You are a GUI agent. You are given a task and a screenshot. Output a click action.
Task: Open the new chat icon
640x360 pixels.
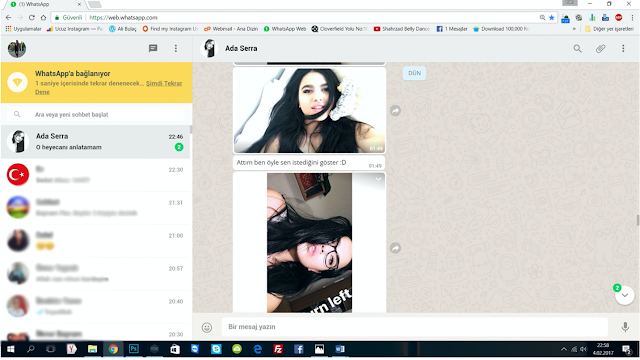click(153, 49)
